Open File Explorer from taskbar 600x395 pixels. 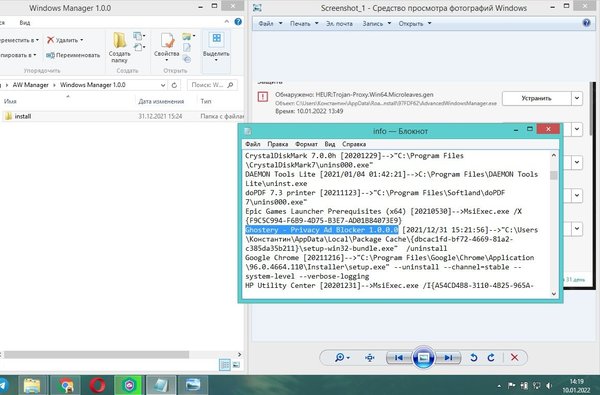click(x=32, y=385)
